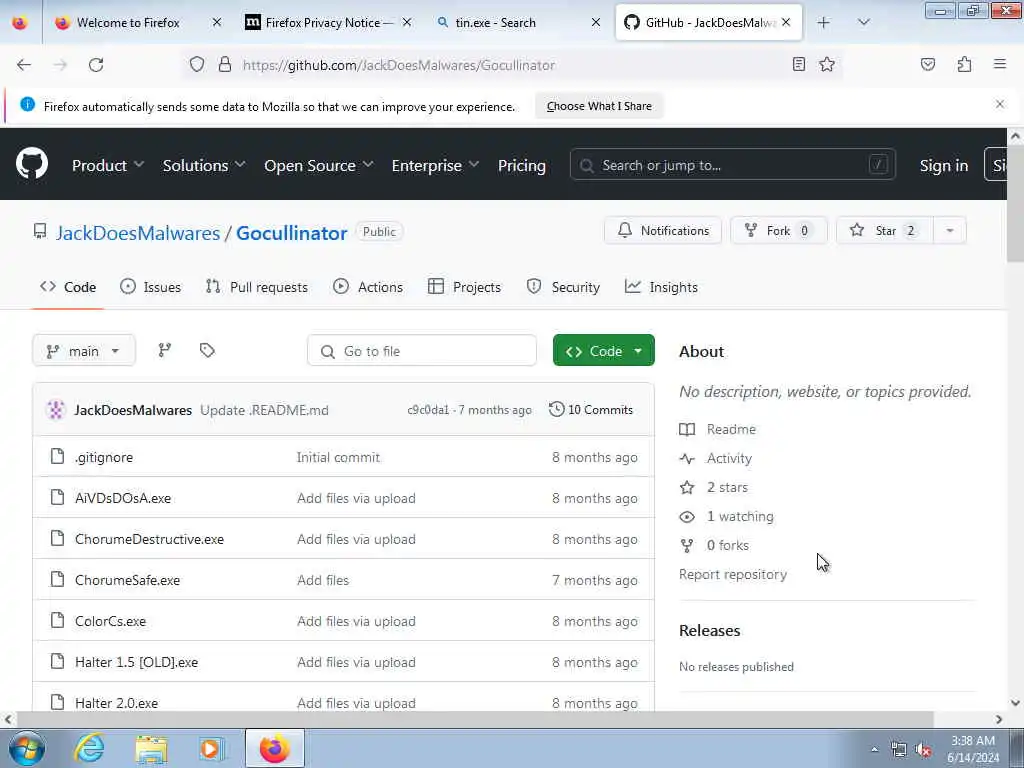Save to Pocket icon

(x=927, y=64)
